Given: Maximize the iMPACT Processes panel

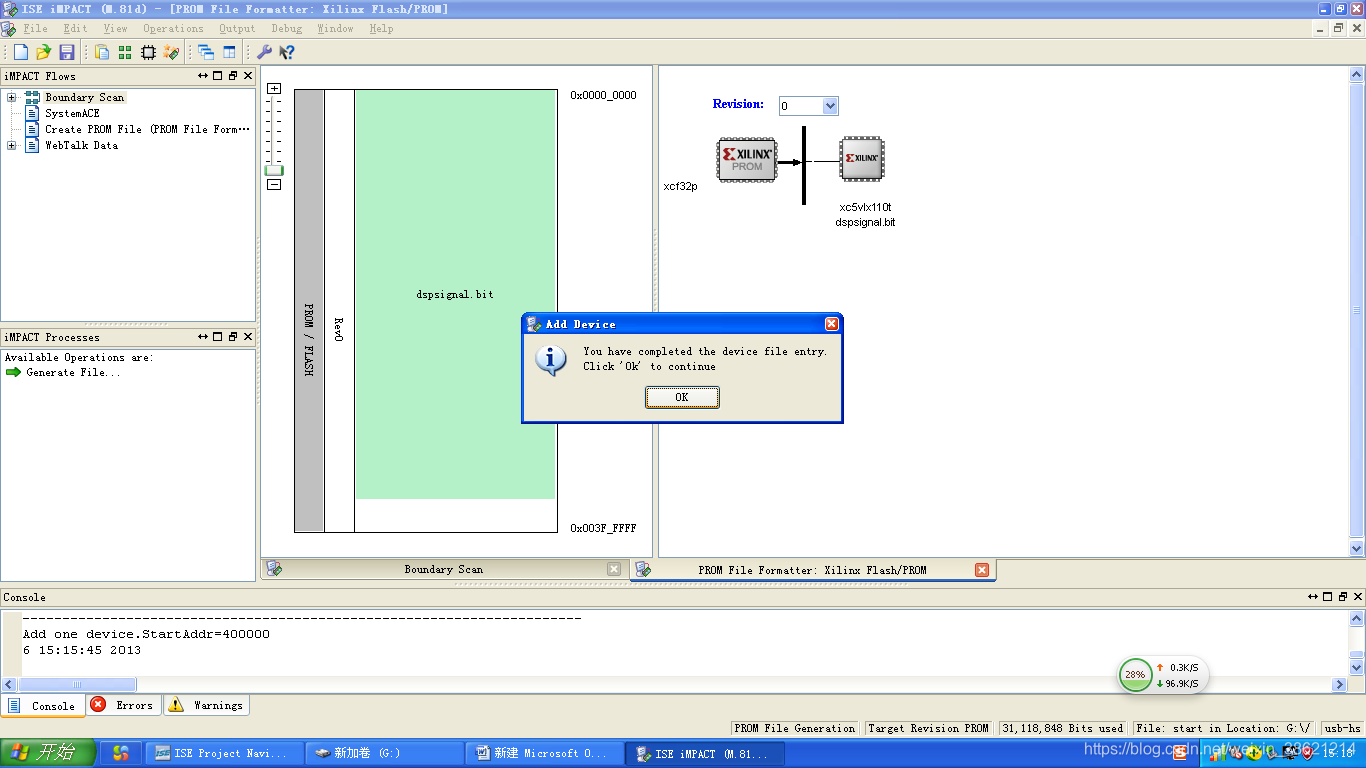Looking at the screenshot, I should [217, 337].
